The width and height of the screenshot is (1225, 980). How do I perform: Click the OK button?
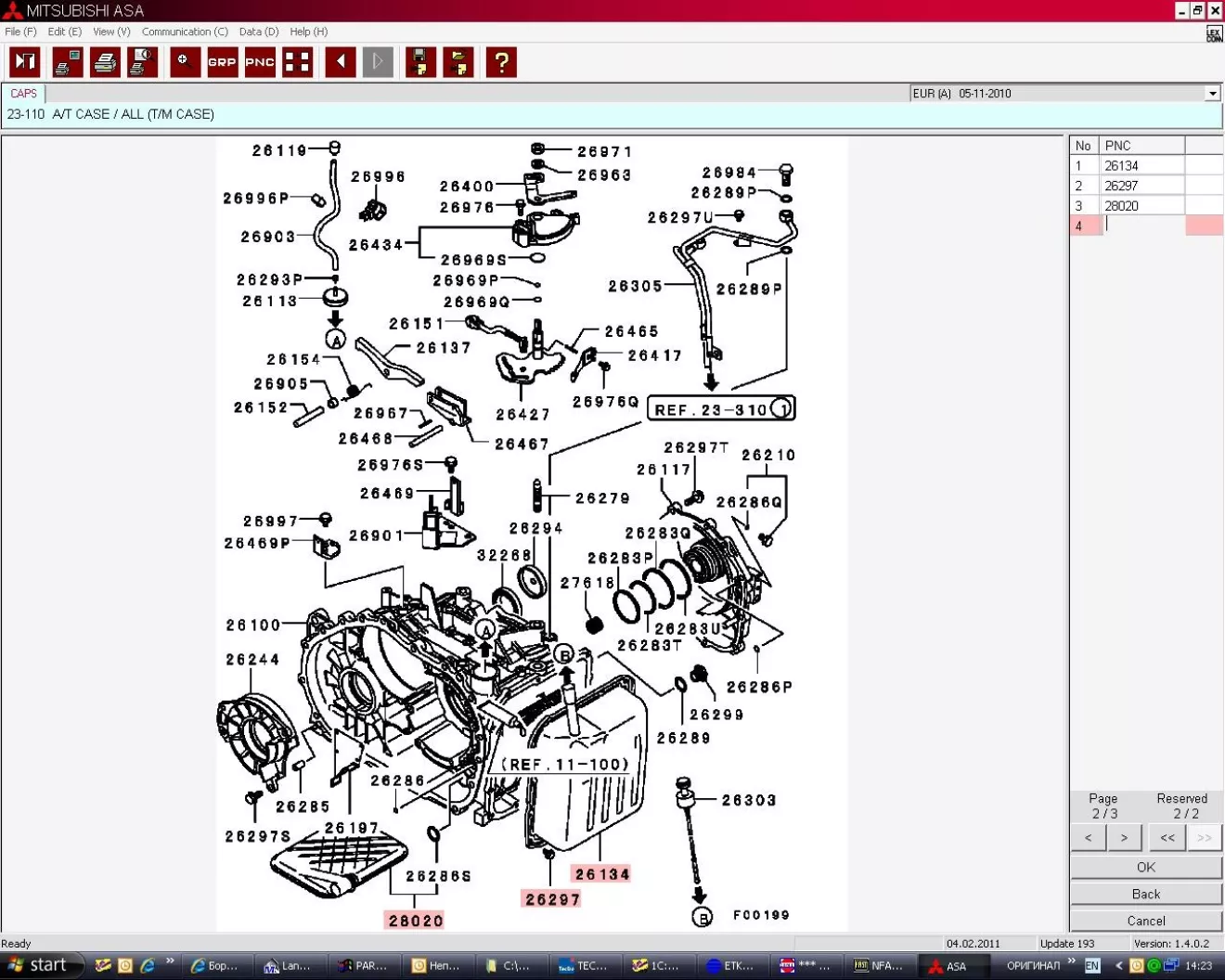(1145, 867)
